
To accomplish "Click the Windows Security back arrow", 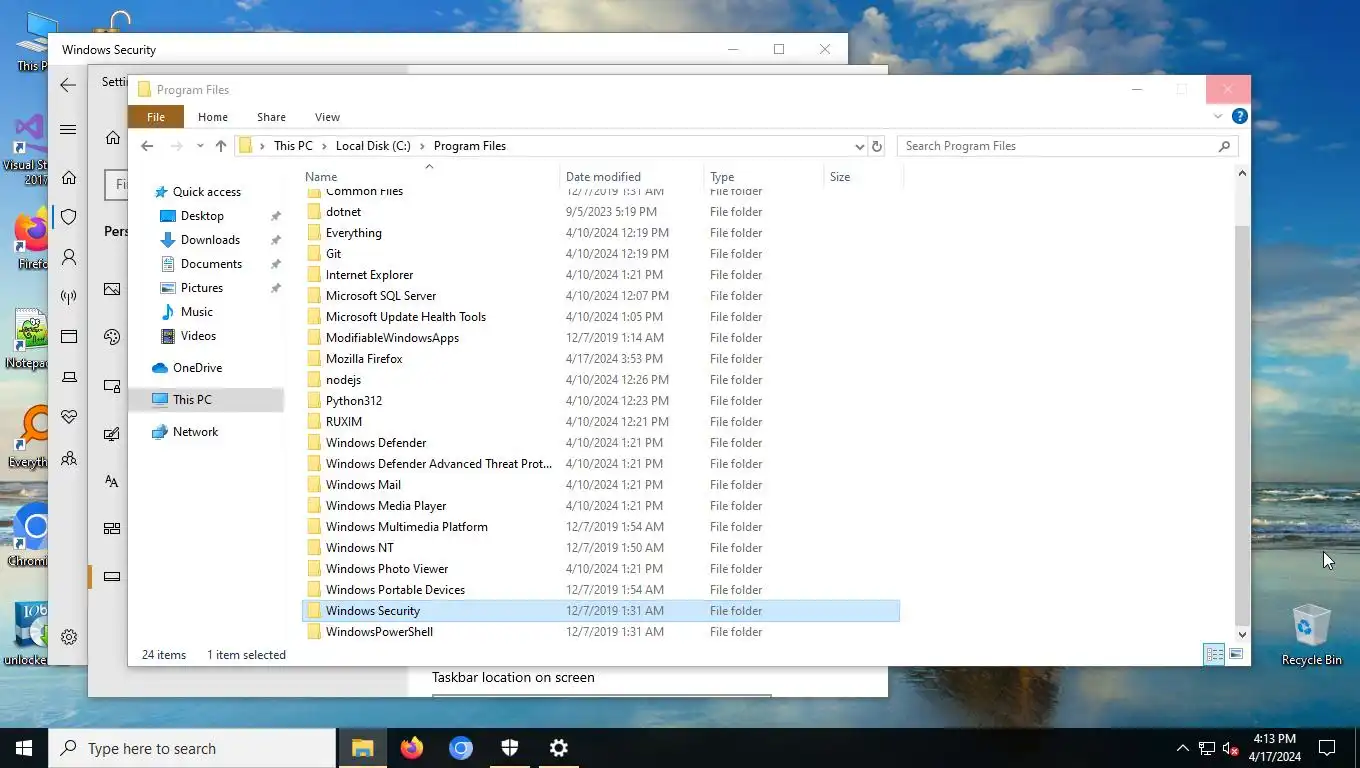I will (68, 86).
